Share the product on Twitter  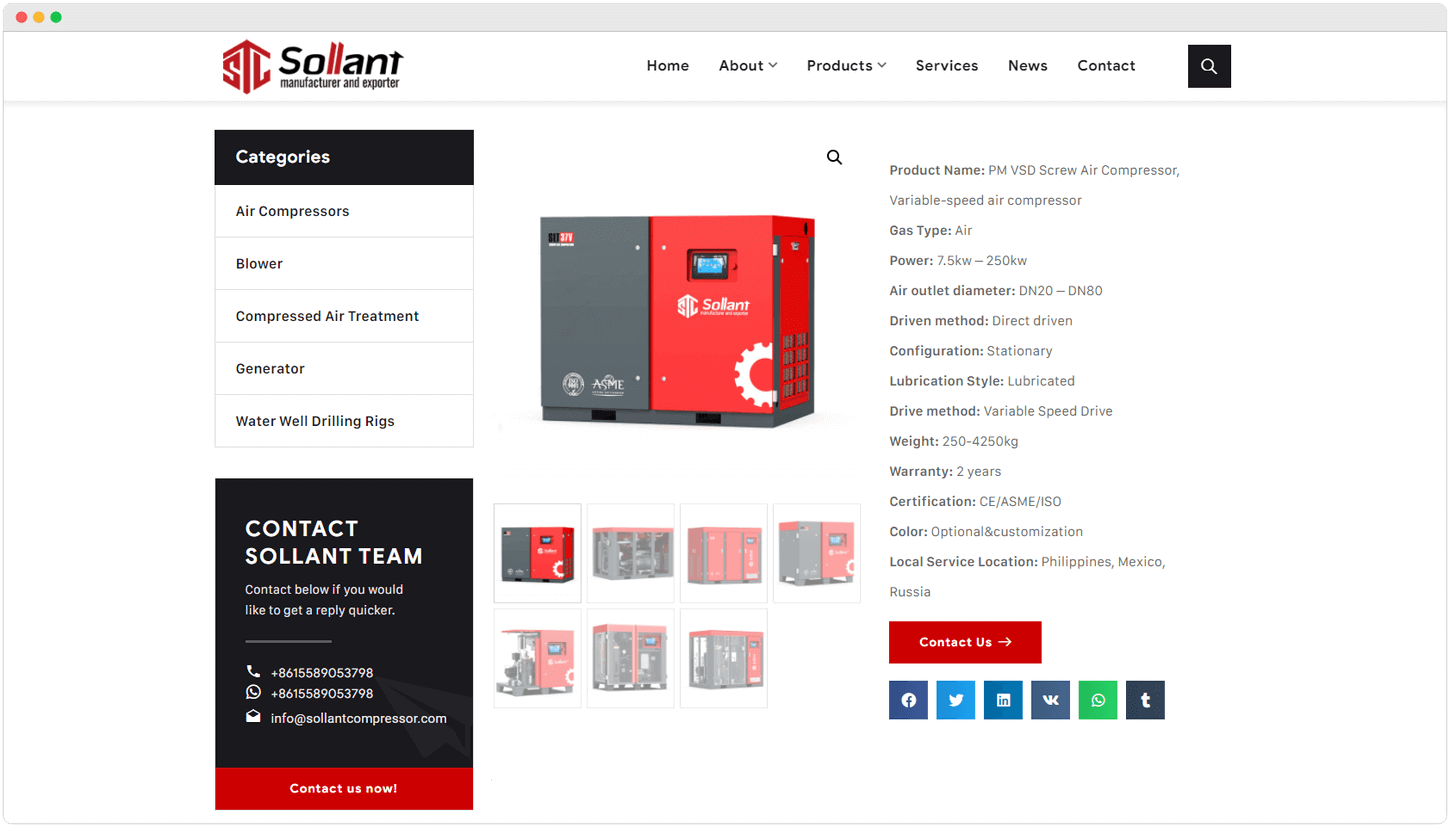pos(956,700)
